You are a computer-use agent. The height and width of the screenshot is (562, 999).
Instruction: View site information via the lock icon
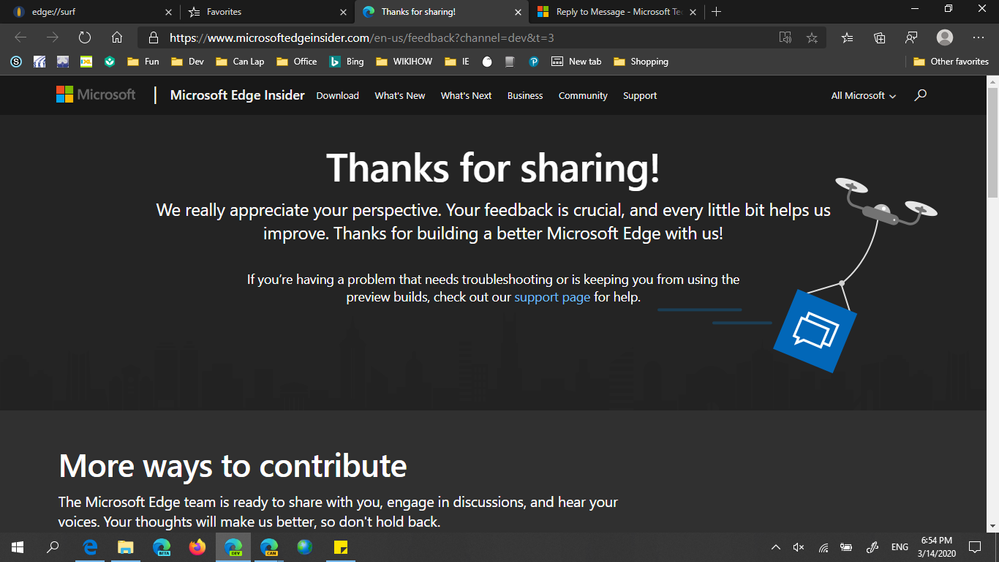pos(153,38)
